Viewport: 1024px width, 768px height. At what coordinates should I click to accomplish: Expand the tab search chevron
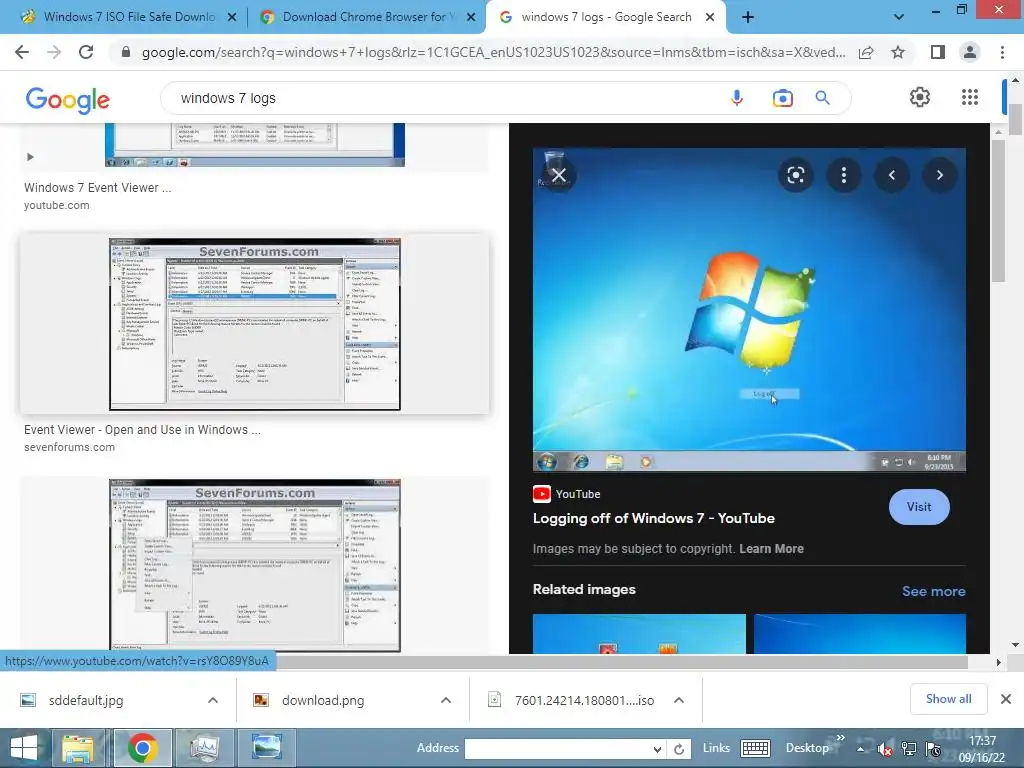tap(899, 17)
